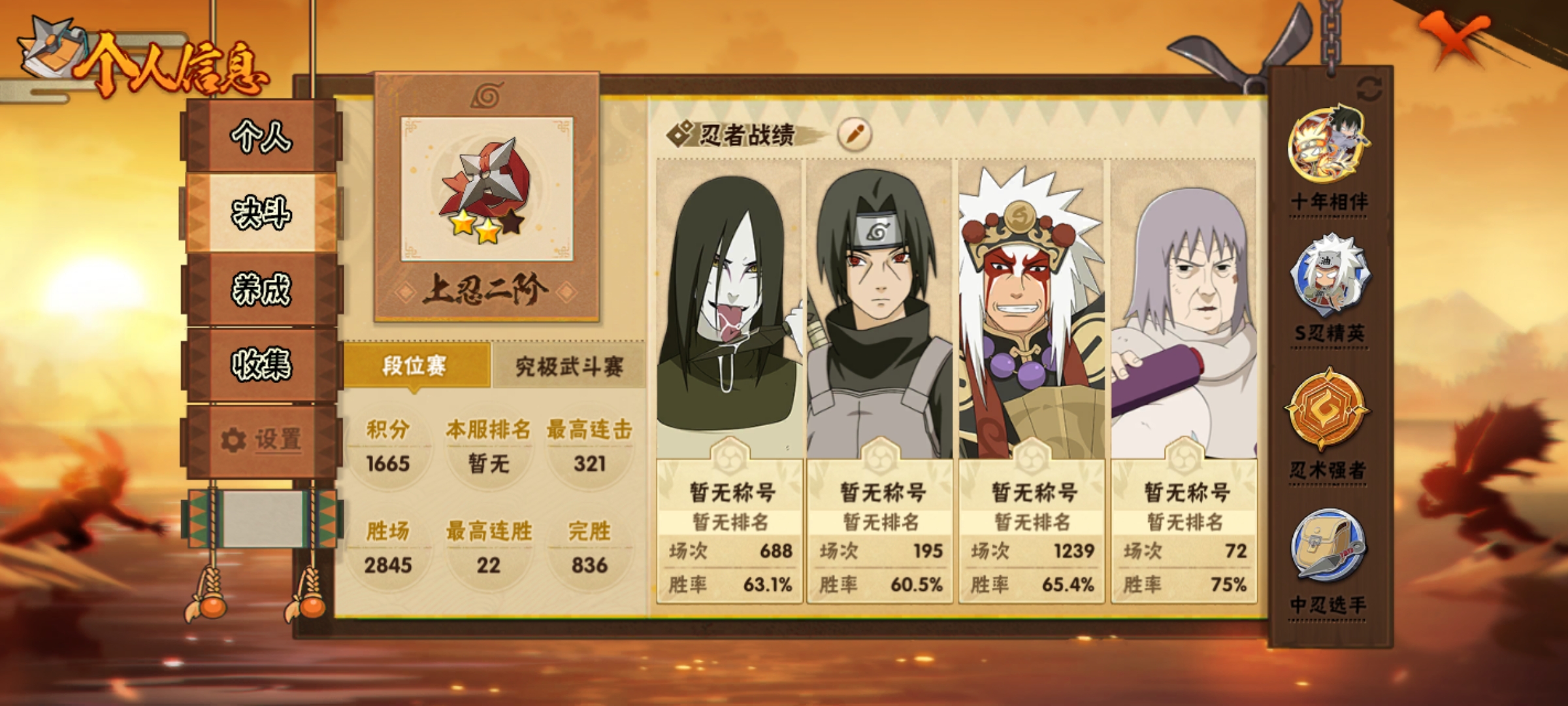Open the 个人 menu section

[x=261, y=136]
